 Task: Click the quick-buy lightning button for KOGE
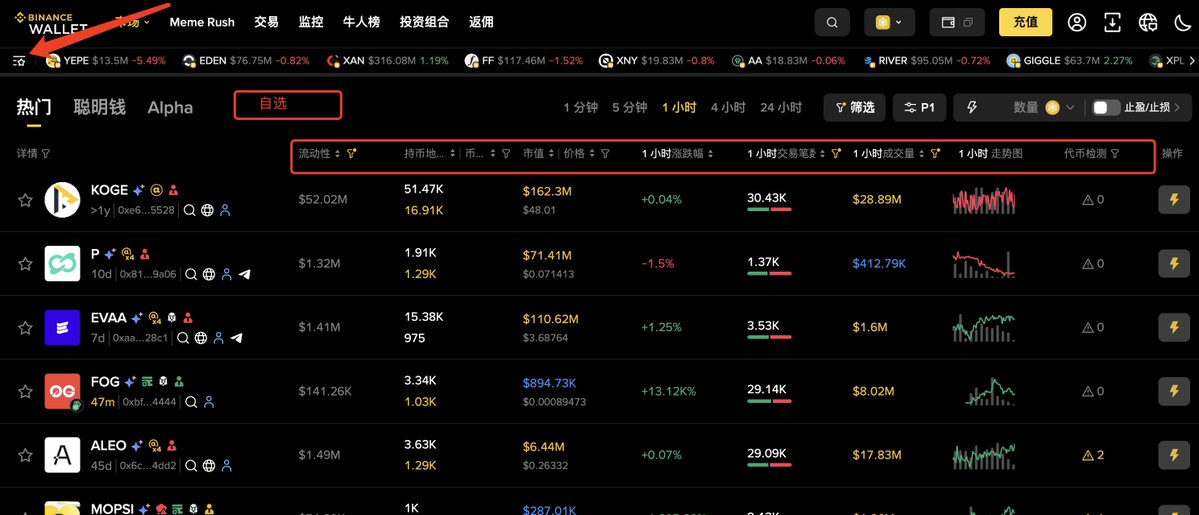[x=1174, y=200]
